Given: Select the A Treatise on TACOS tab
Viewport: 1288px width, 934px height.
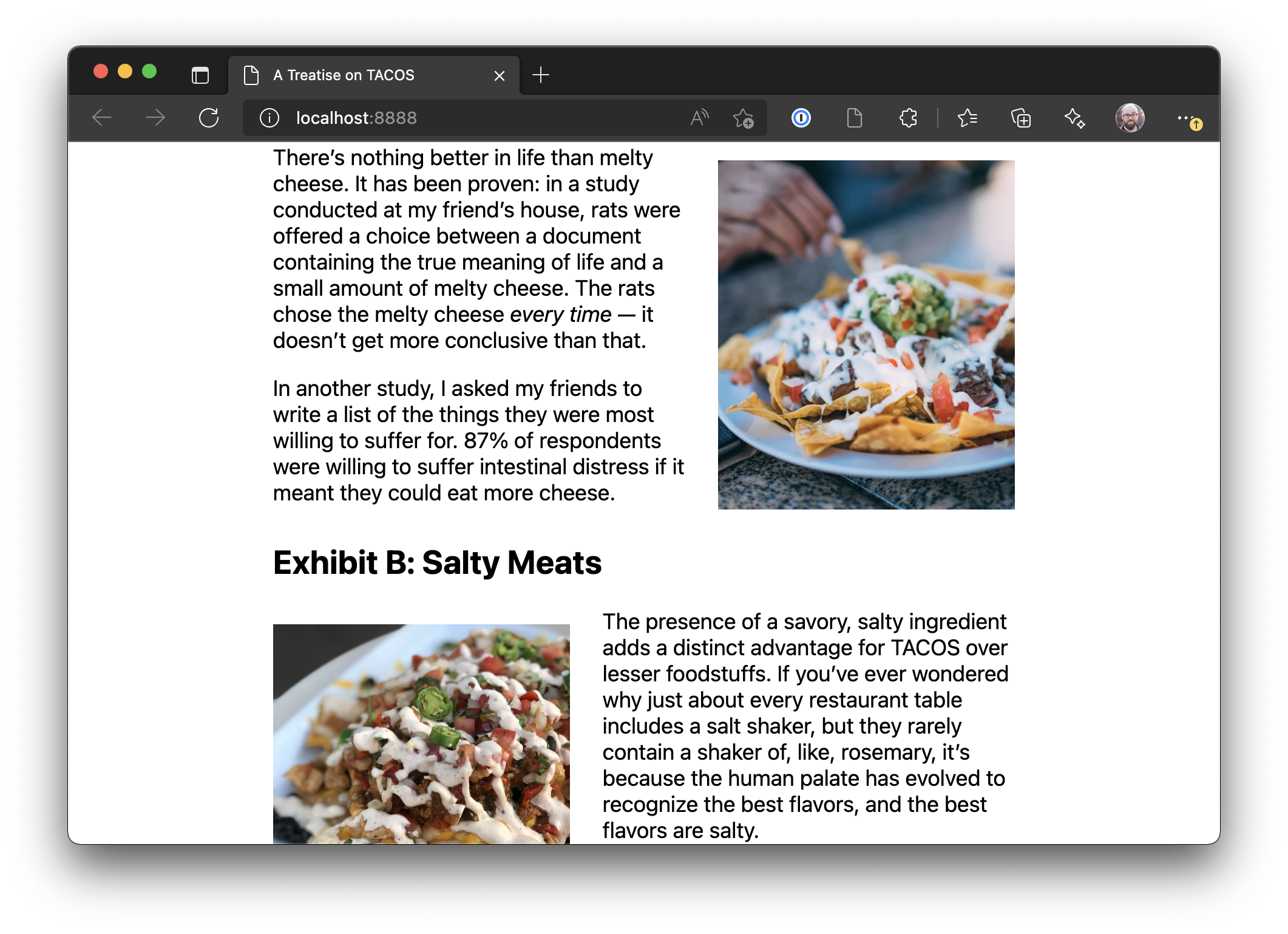Looking at the screenshot, I should click(373, 75).
